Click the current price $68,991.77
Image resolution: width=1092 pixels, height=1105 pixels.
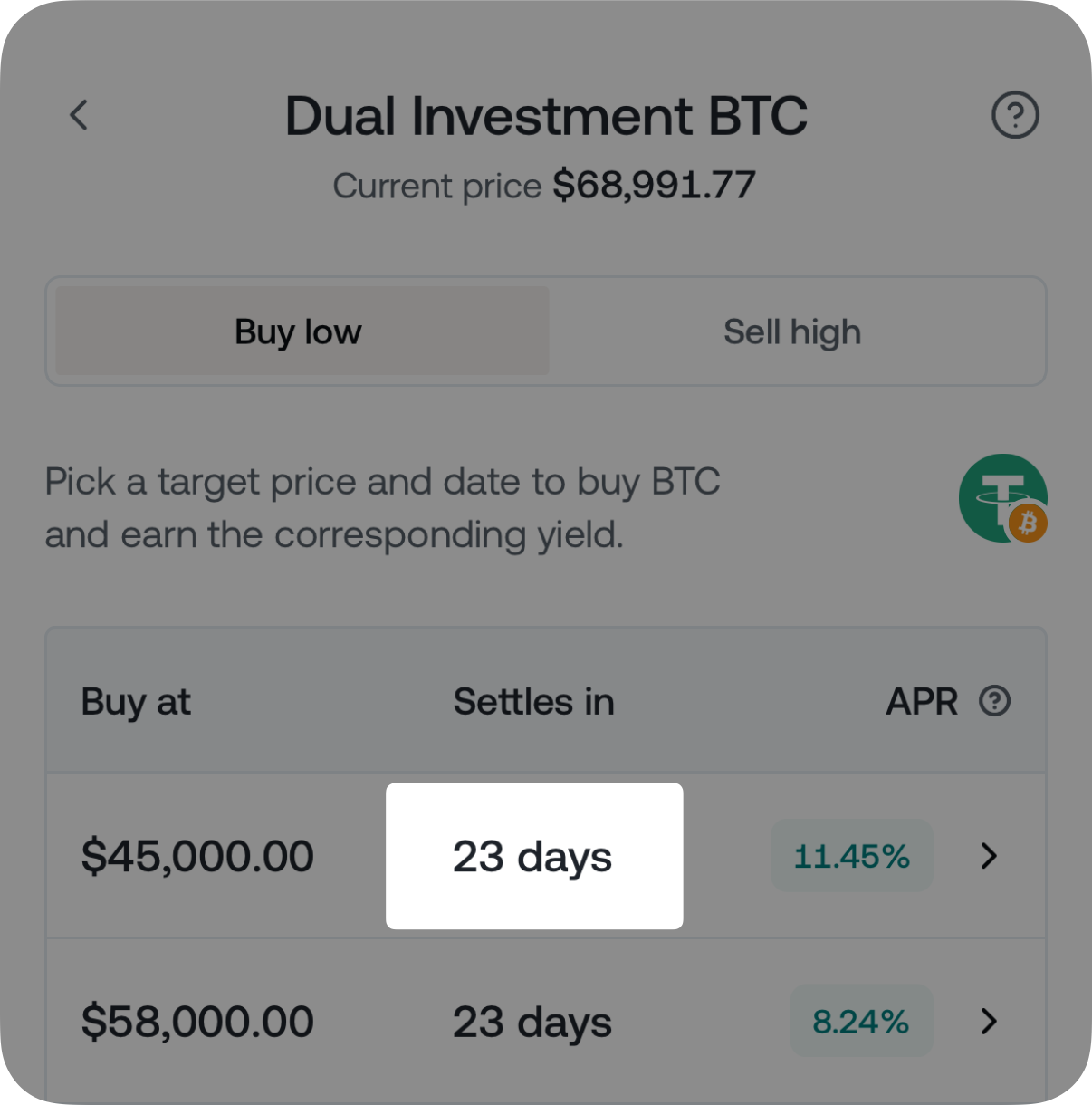tap(654, 185)
